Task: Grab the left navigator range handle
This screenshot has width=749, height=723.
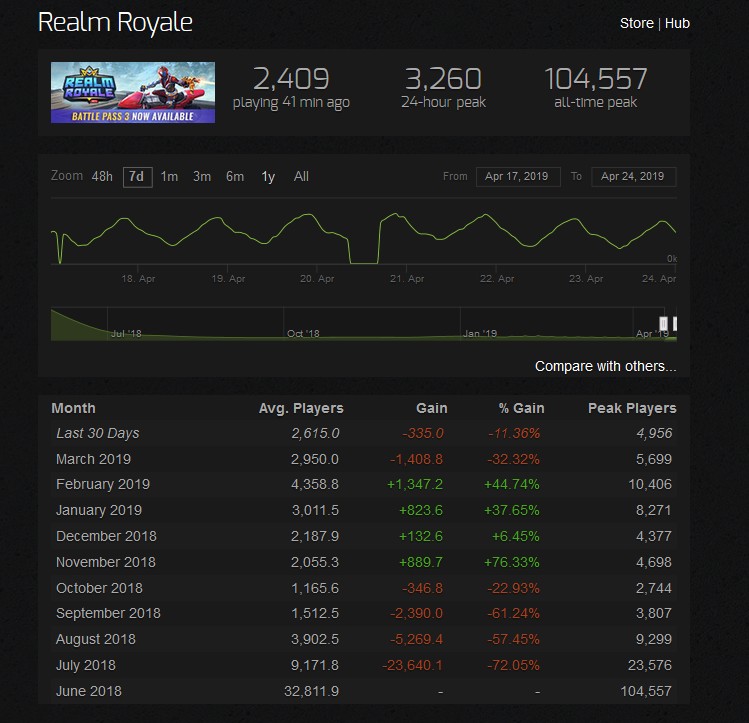Action: pyautogui.click(x=663, y=323)
